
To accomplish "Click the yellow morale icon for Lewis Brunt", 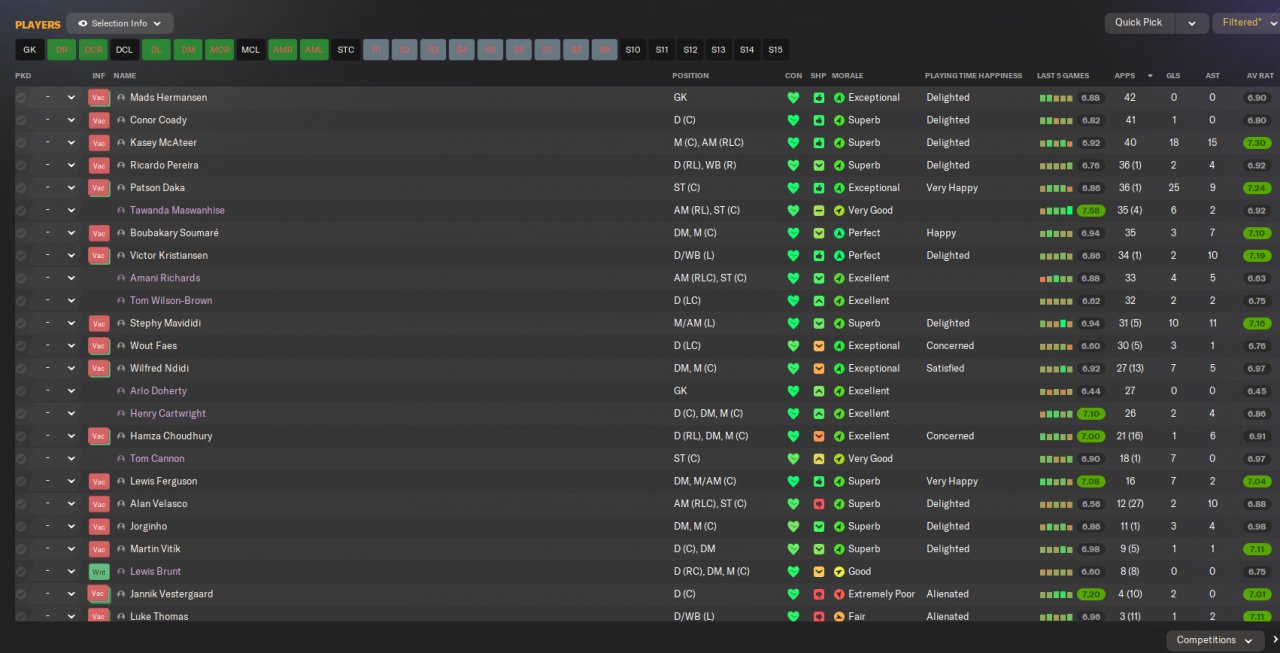I will (x=839, y=572).
